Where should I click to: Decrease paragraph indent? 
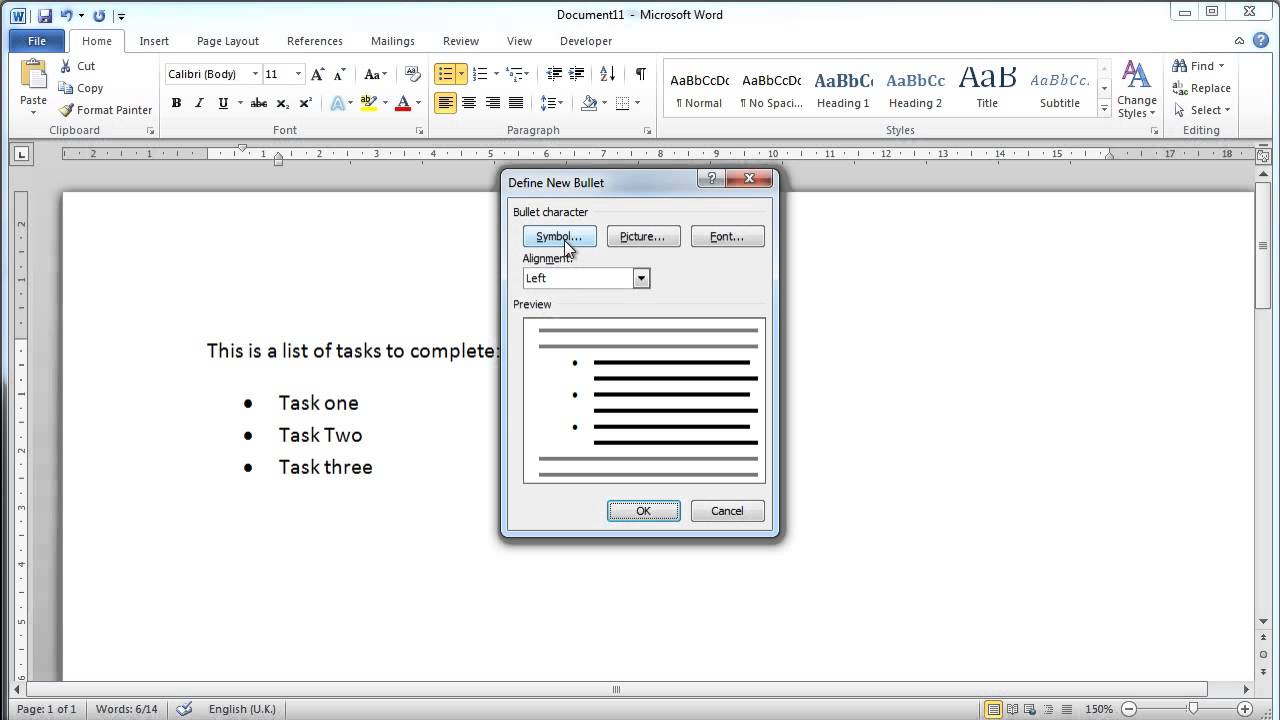[x=555, y=74]
